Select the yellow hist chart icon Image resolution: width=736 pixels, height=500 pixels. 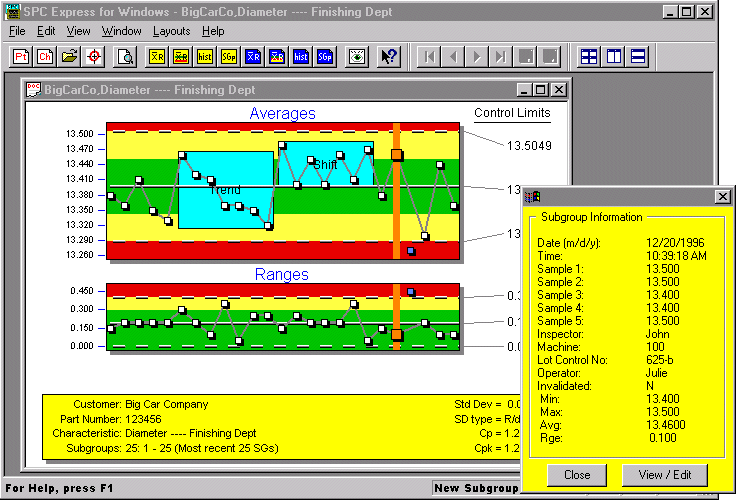coord(205,57)
